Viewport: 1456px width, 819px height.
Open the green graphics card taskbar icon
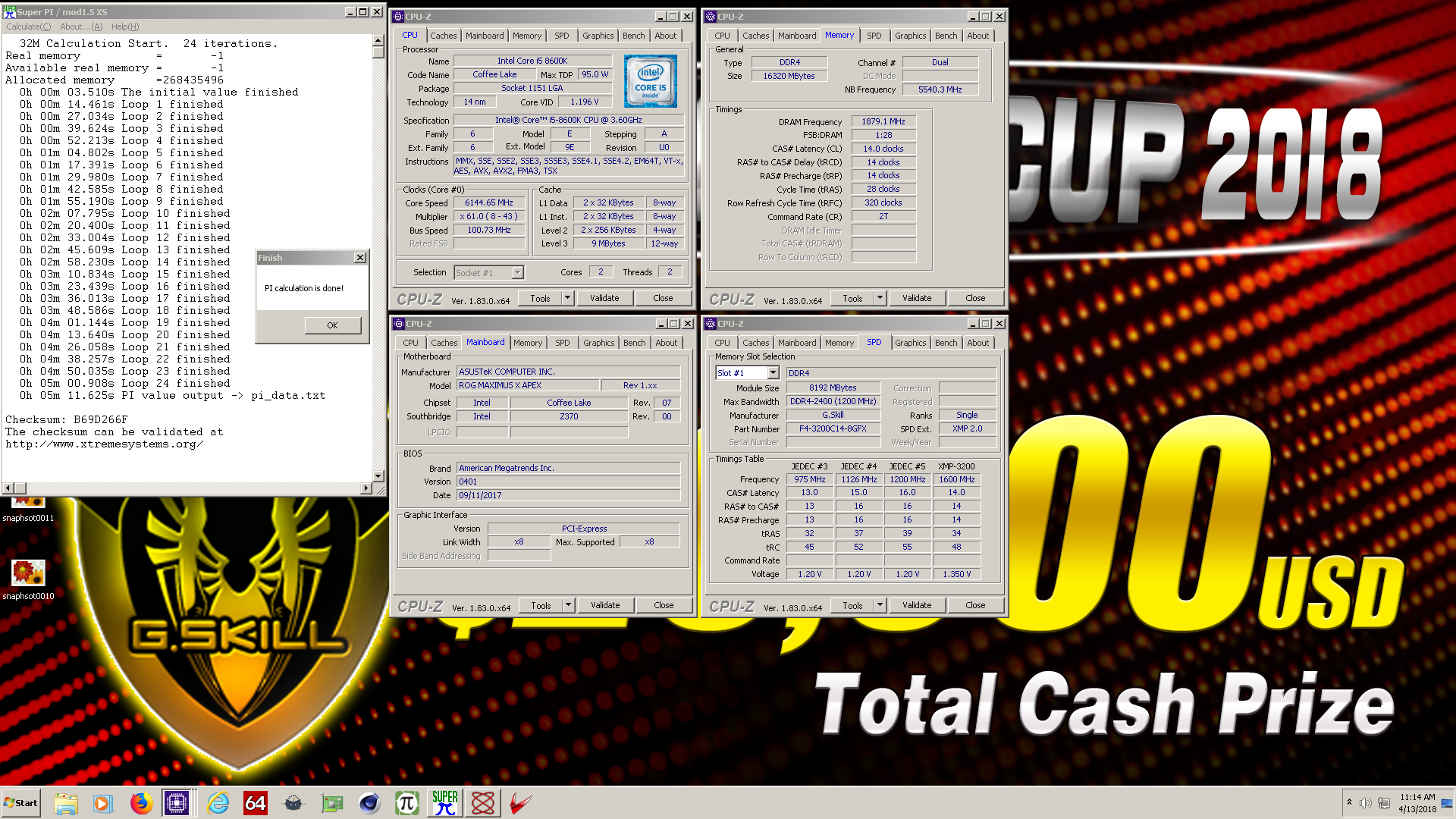331,803
